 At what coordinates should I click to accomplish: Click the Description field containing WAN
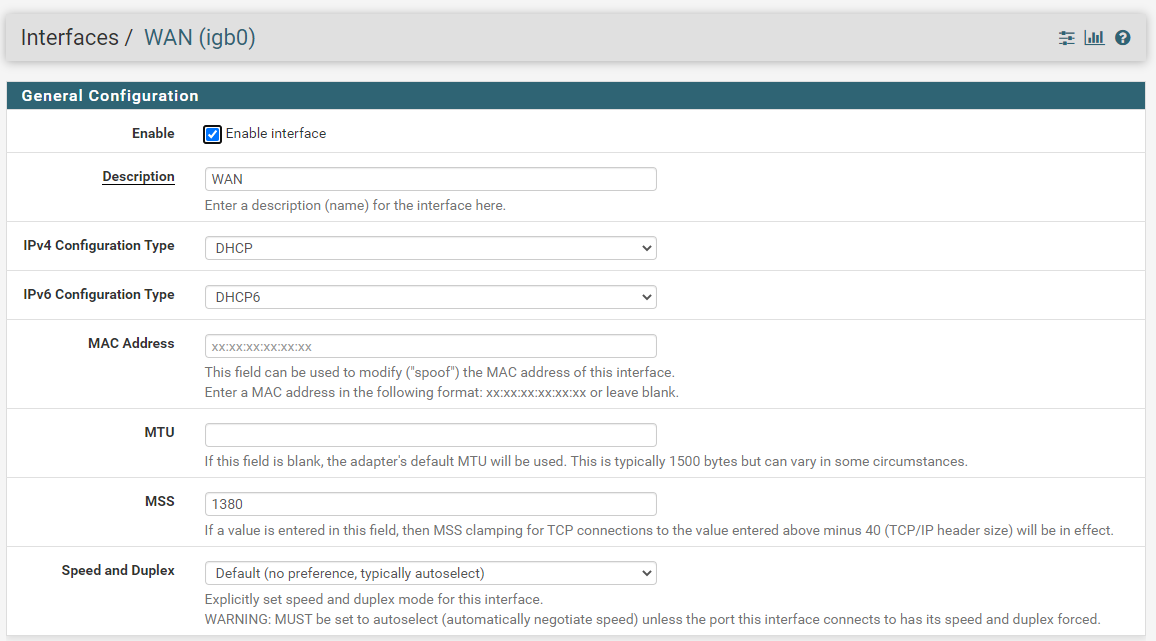[430, 179]
